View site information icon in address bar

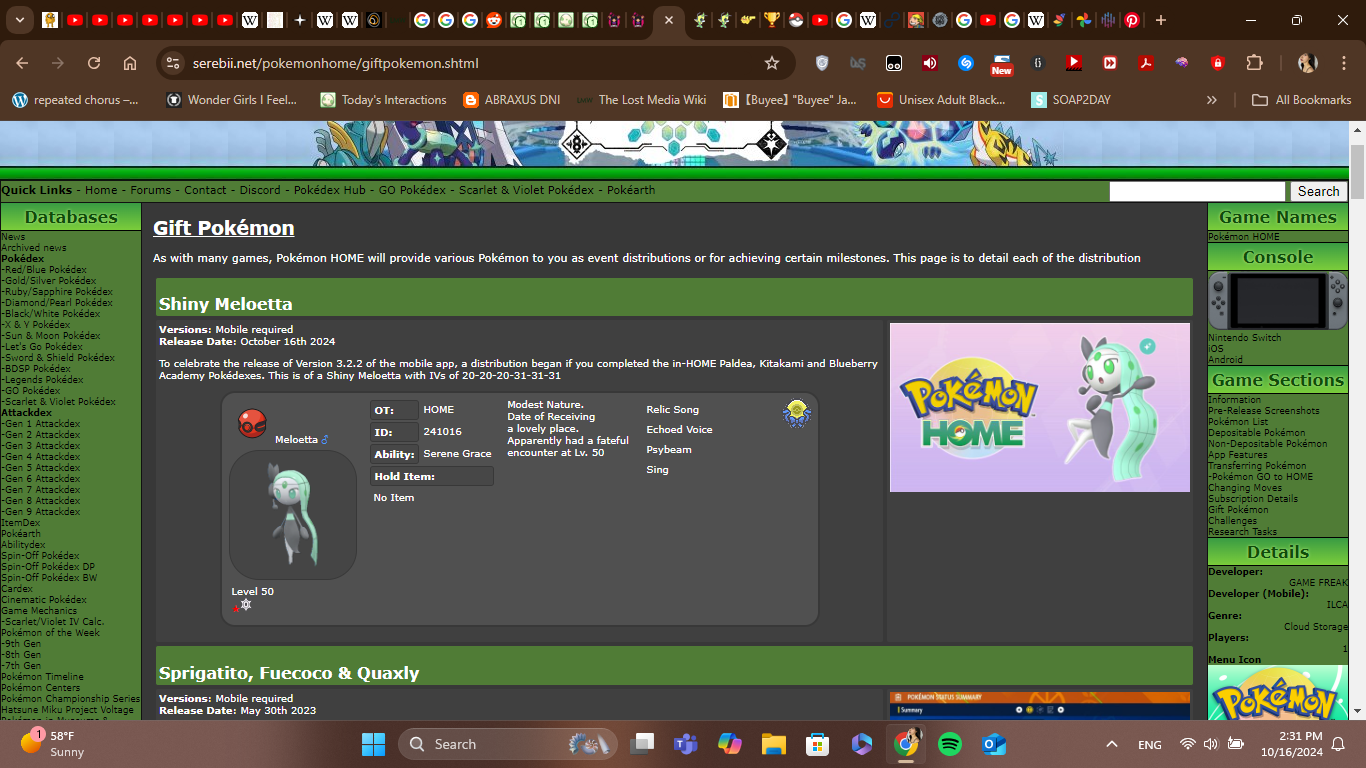click(172, 63)
